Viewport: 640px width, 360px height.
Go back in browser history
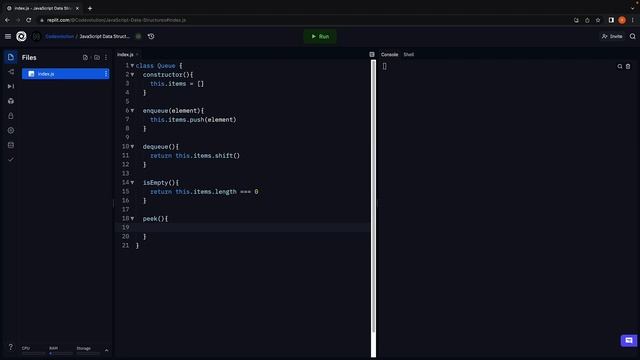tap(7, 20)
